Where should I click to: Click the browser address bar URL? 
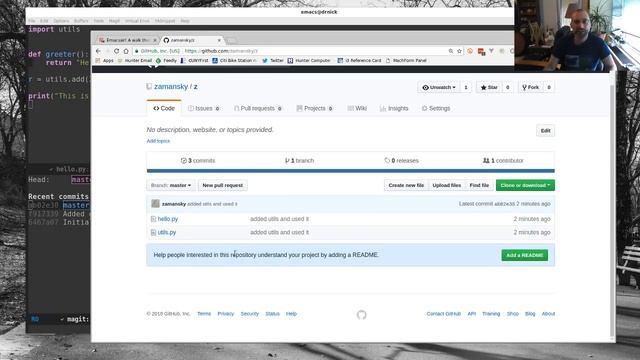coord(221,51)
